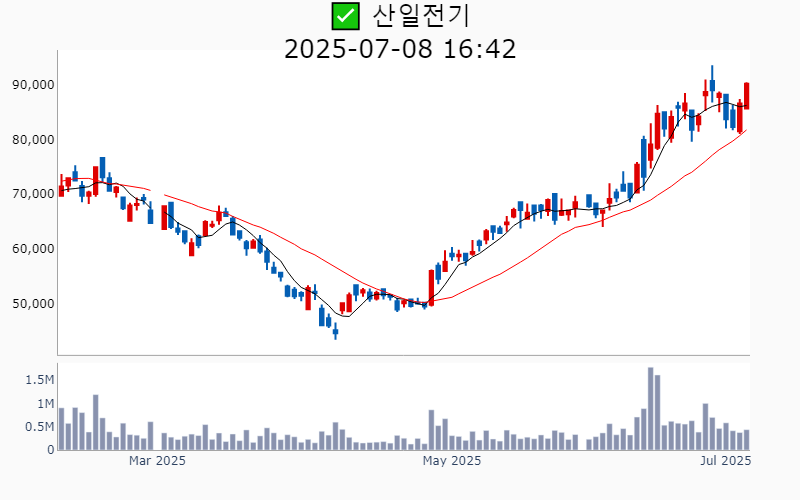Click the Mar 2025 date label
The width and height of the screenshot is (800, 500).
157,461
